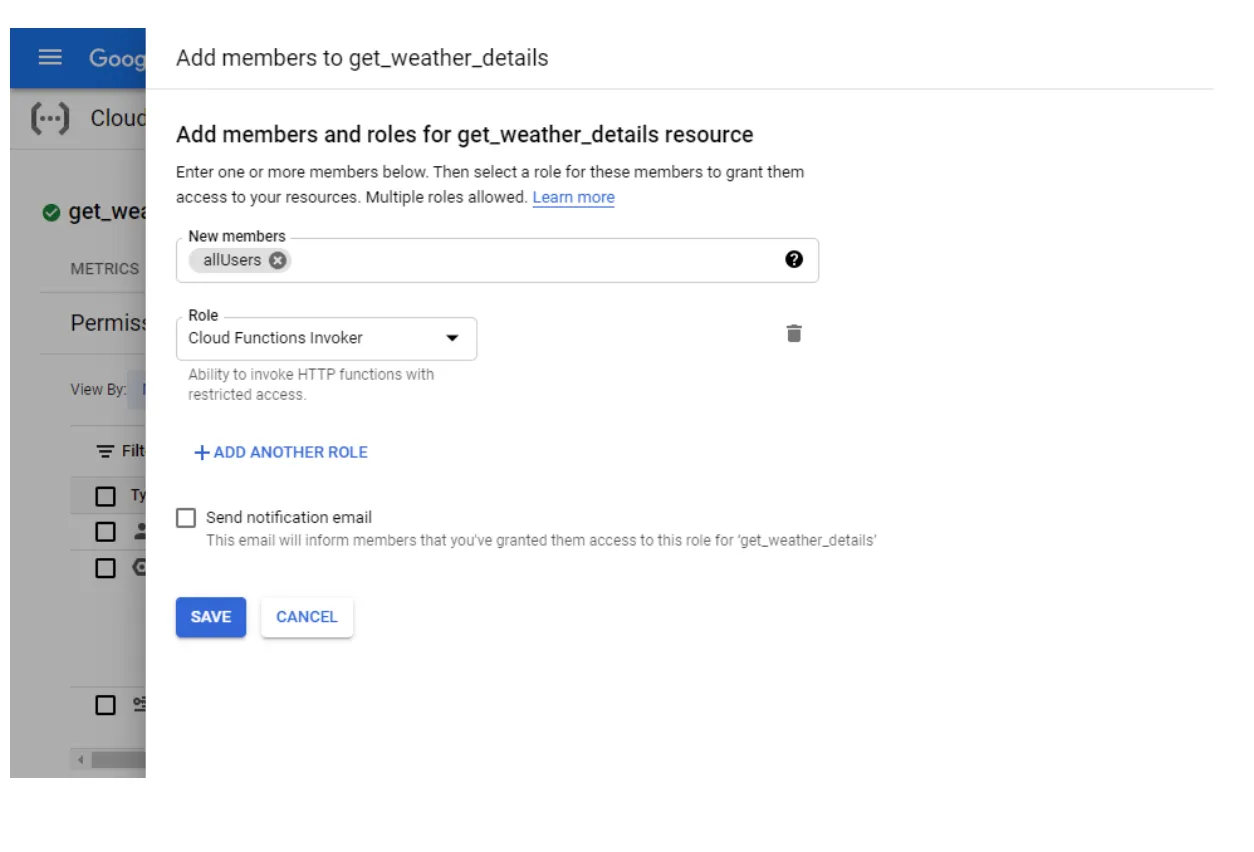Click the member person icon in the table
Screen dimensions: 1254x852
point(140,531)
